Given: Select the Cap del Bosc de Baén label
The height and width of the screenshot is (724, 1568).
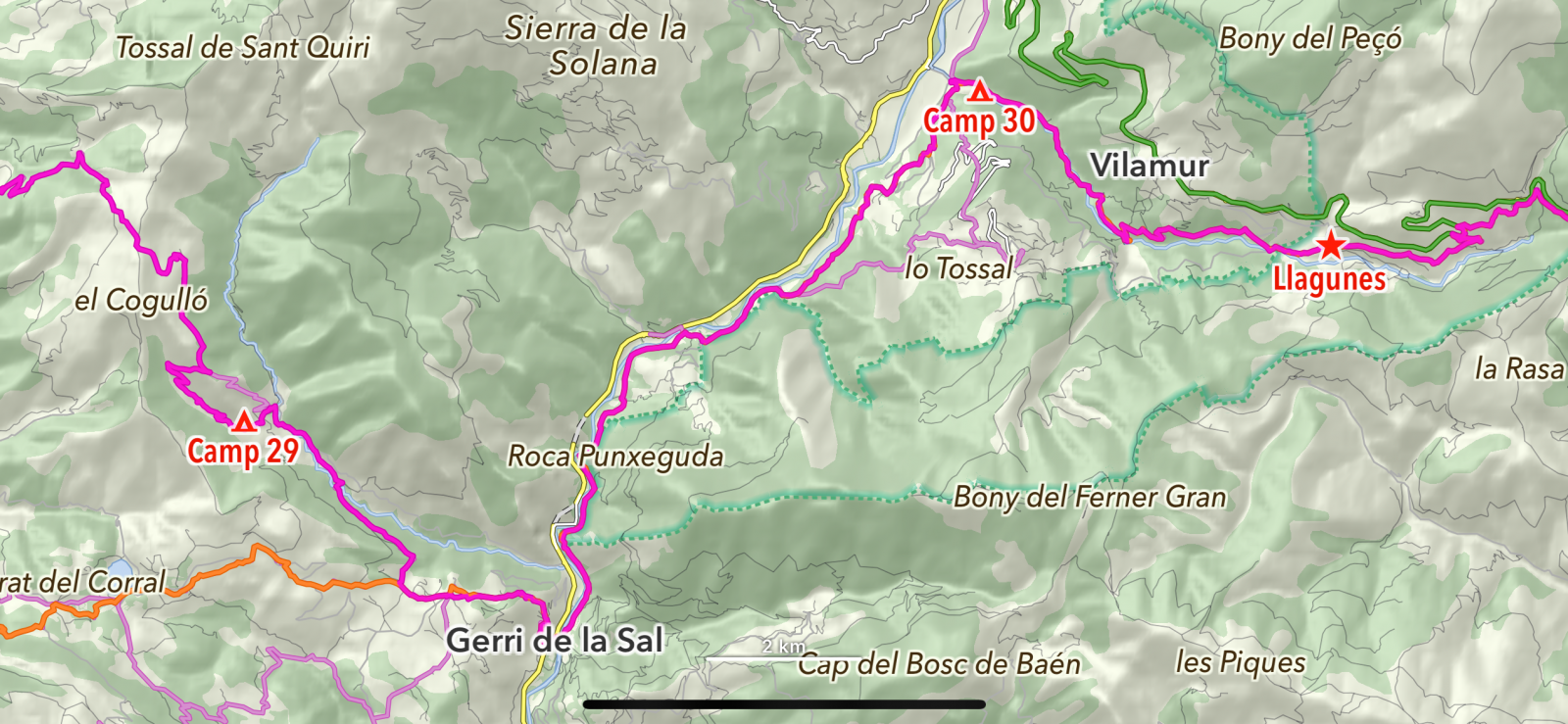Looking at the screenshot, I should (939, 664).
